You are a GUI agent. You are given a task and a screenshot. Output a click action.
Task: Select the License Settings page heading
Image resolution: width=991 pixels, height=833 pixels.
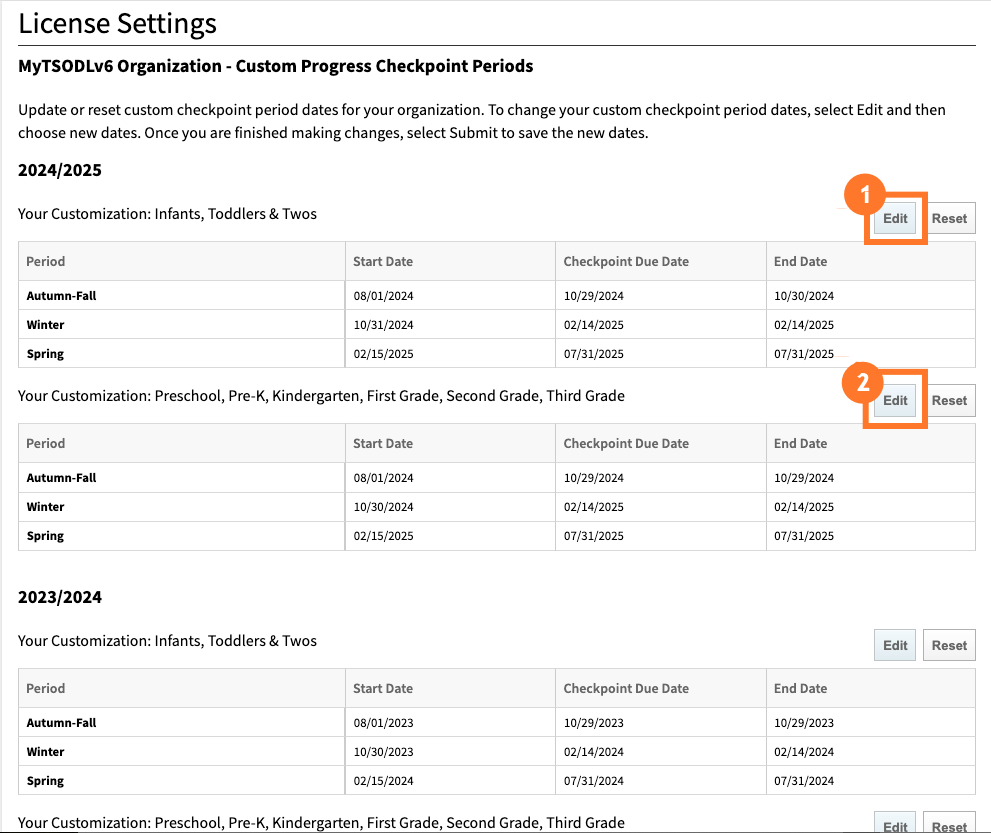[116, 23]
